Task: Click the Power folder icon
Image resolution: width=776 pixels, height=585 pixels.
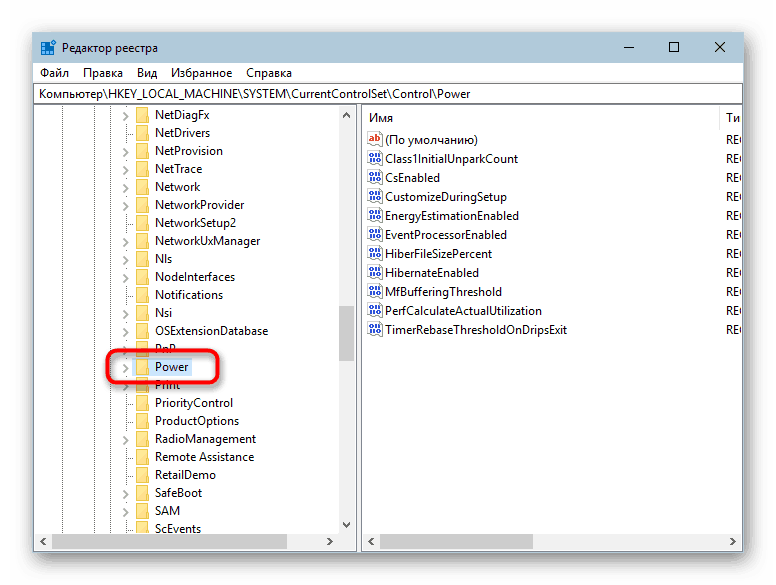Action: coord(142,367)
